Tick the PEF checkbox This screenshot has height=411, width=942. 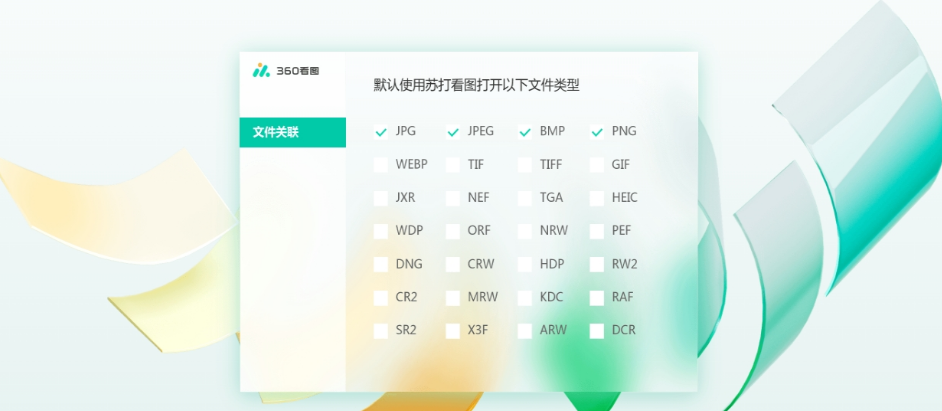pos(597,231)
